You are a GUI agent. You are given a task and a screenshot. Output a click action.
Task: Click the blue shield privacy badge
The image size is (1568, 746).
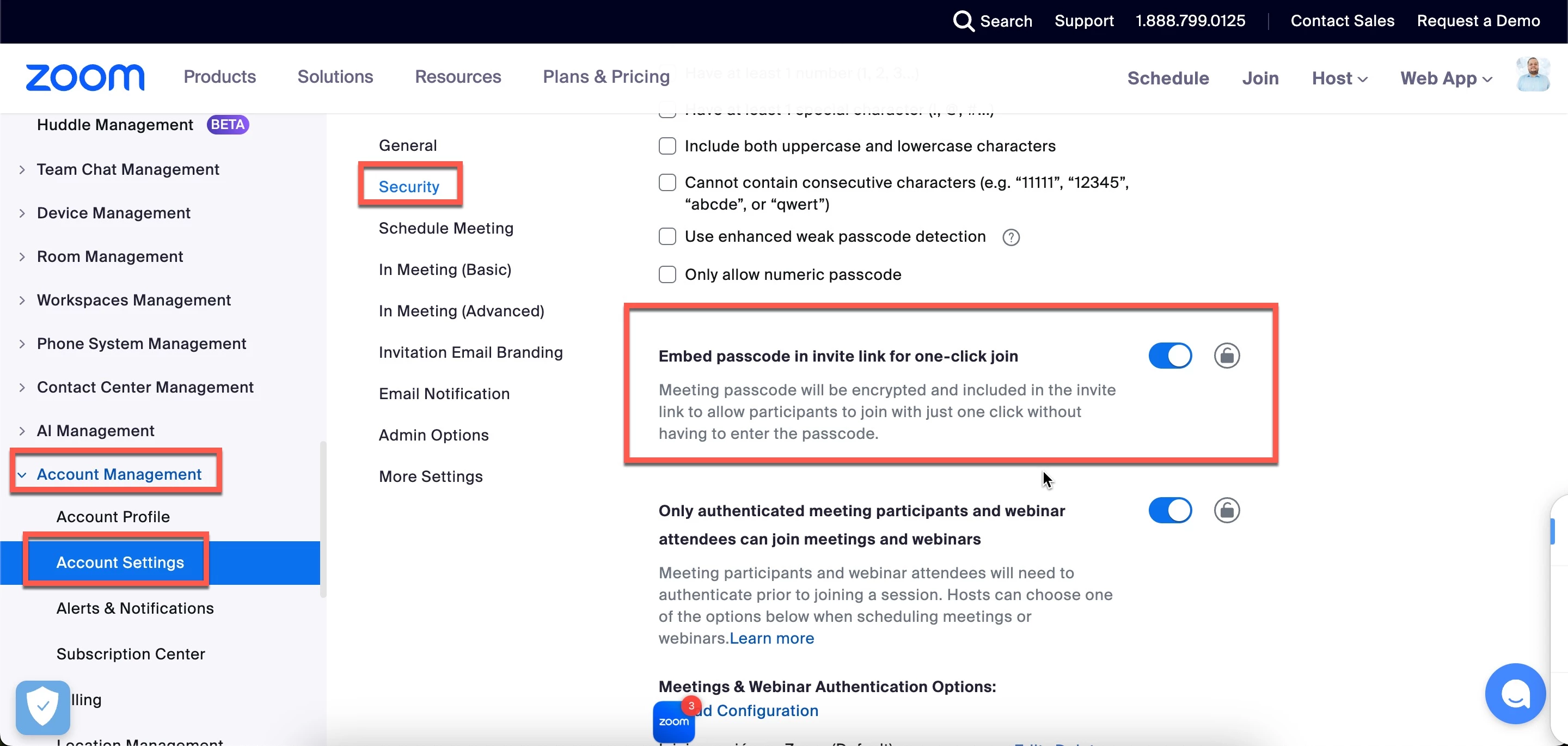(x=42, y=707)
